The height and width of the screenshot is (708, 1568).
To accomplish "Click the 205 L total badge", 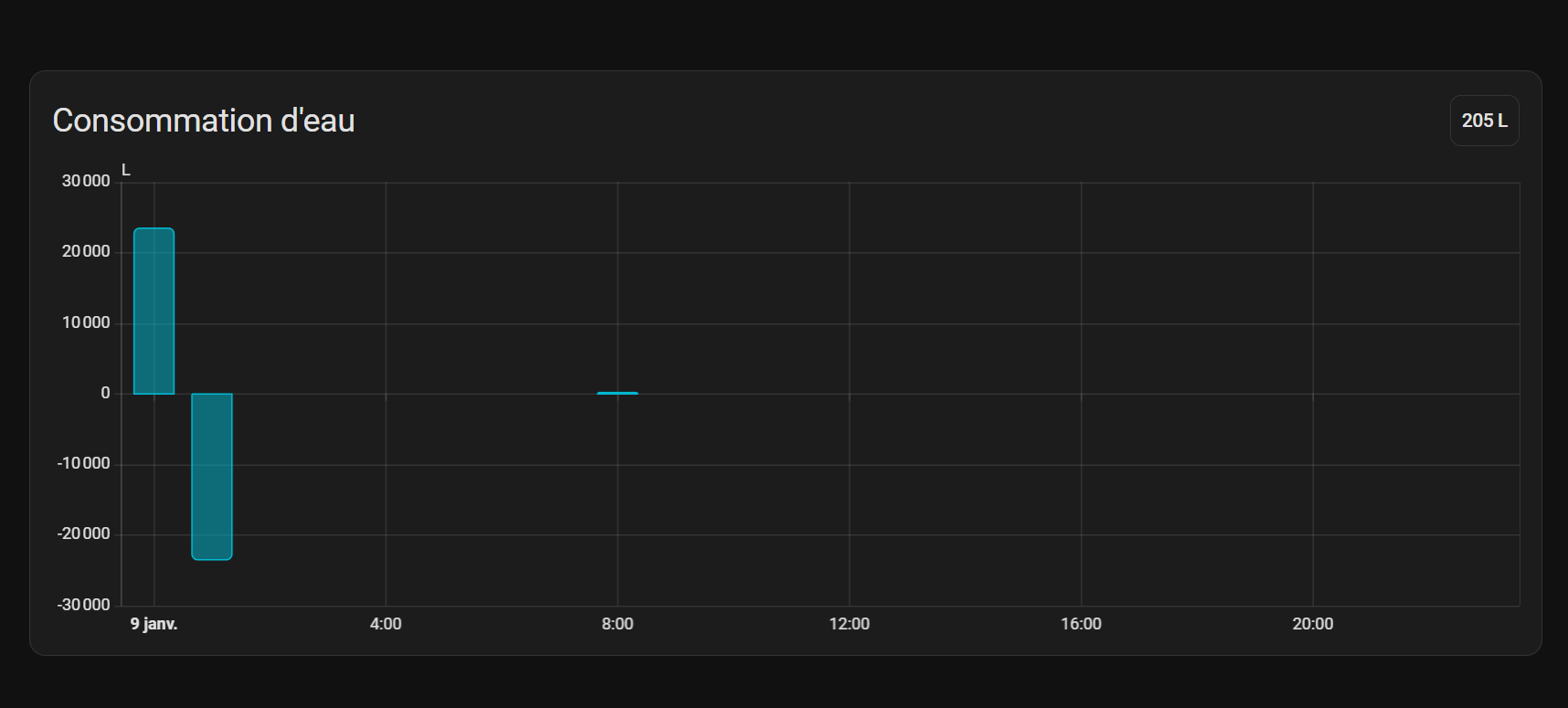I will [1484, 121].
